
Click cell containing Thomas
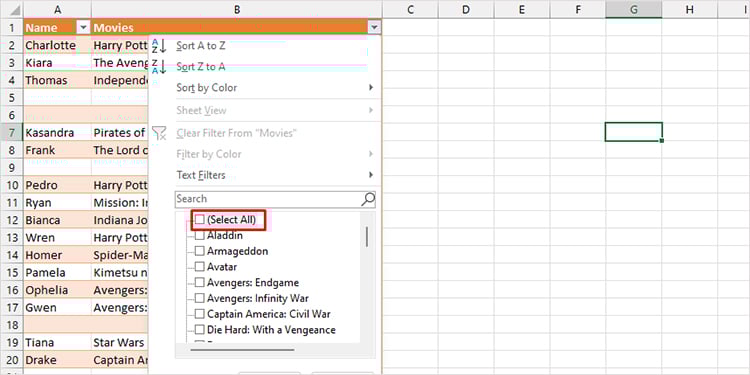pyautogui.click(x=57, y=80)
